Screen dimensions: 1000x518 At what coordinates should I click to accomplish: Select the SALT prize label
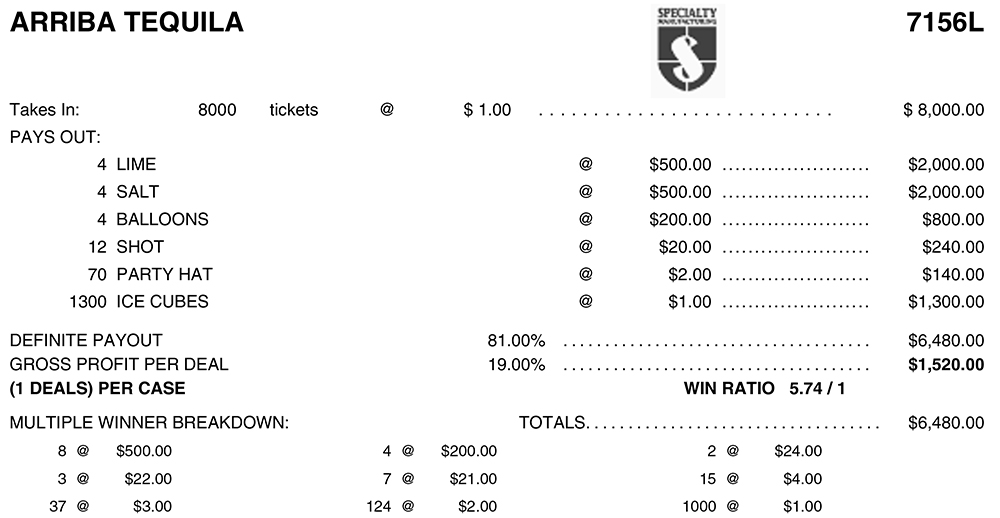[137, 192]
